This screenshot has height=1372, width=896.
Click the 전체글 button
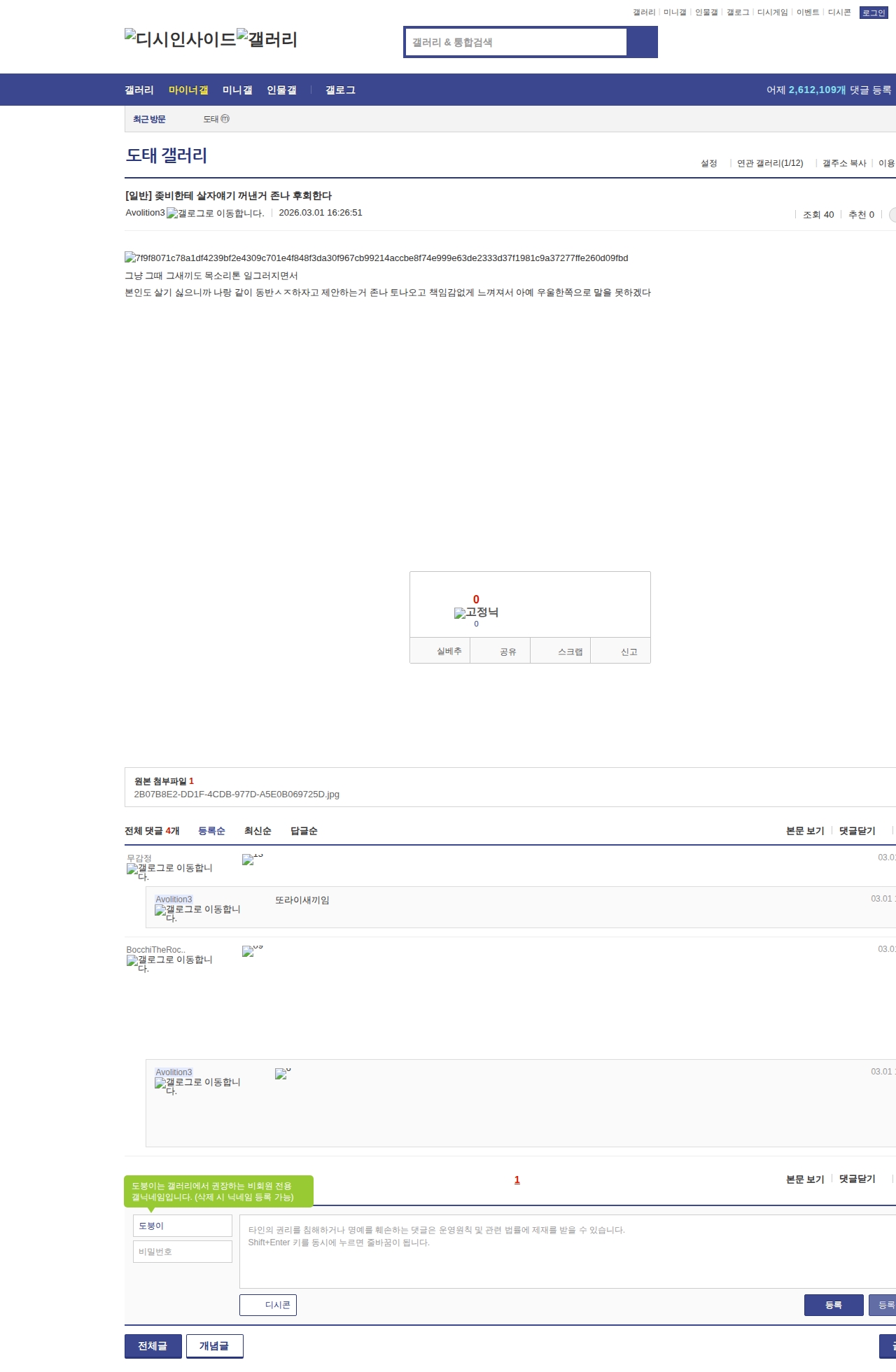153,1346
